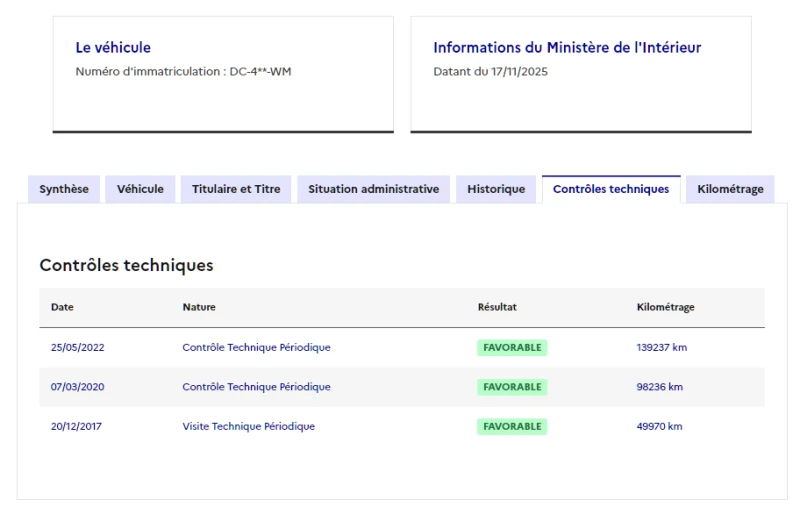
Task: Click the registration number DC-4**-WM text
Action: click(x=258, y=72)
